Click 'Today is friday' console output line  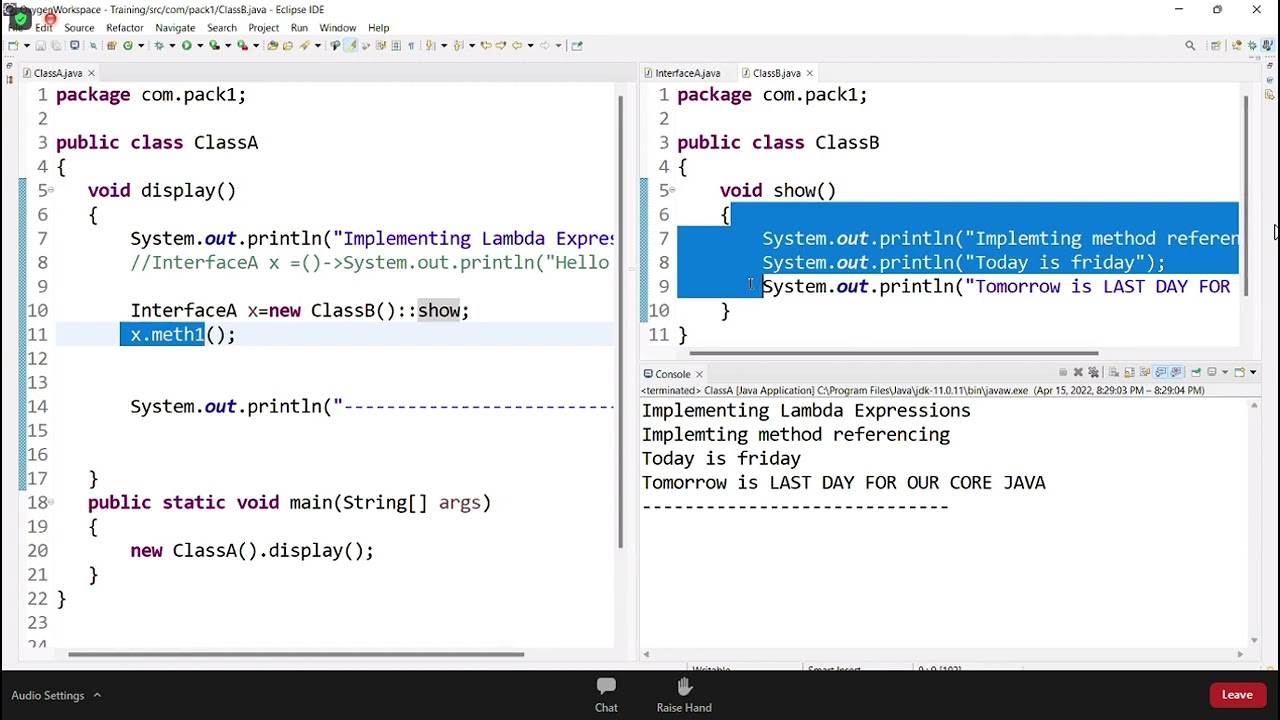721,458
